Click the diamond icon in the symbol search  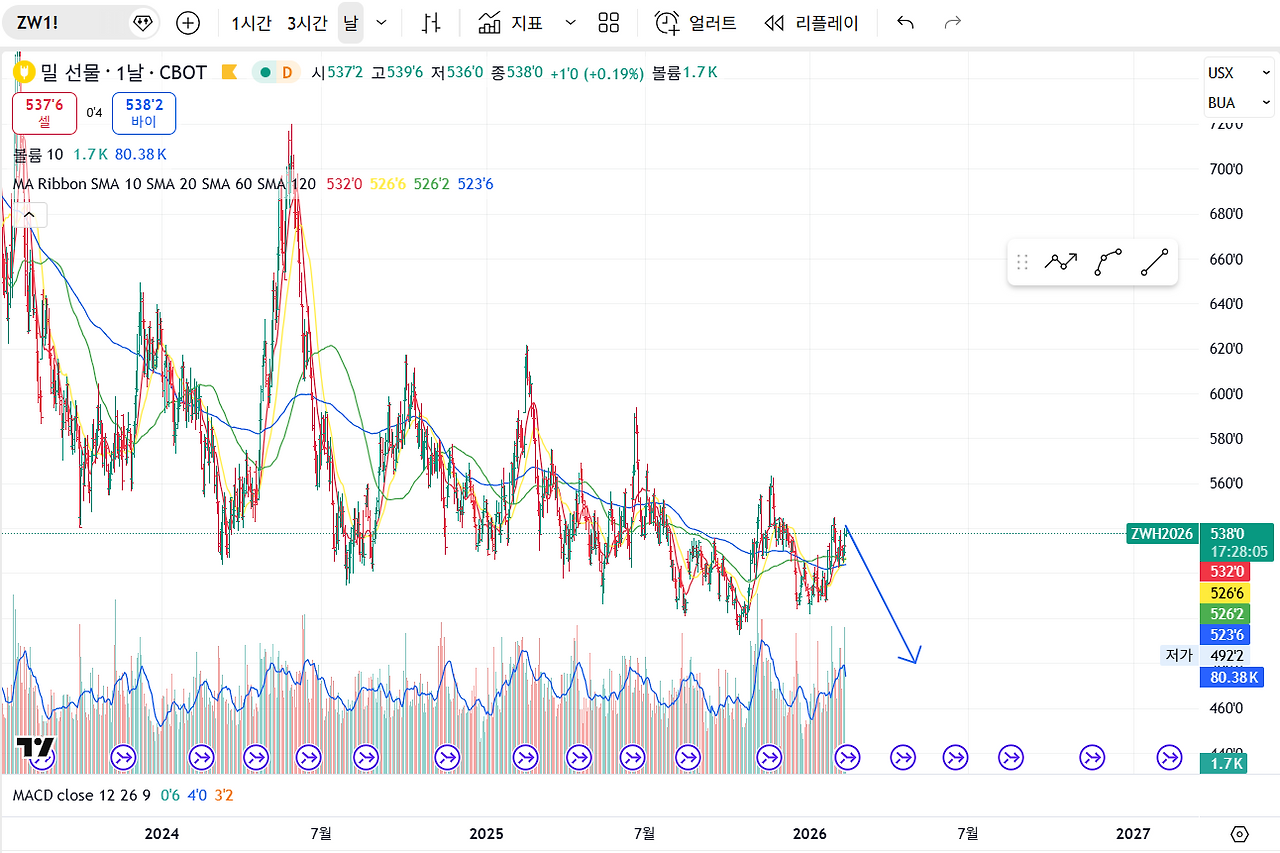pos(142,23)
